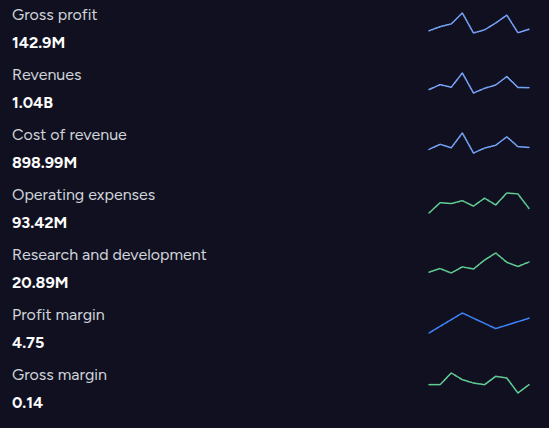Select the 93.42M operating expenses value

click(x=40, y=223)
